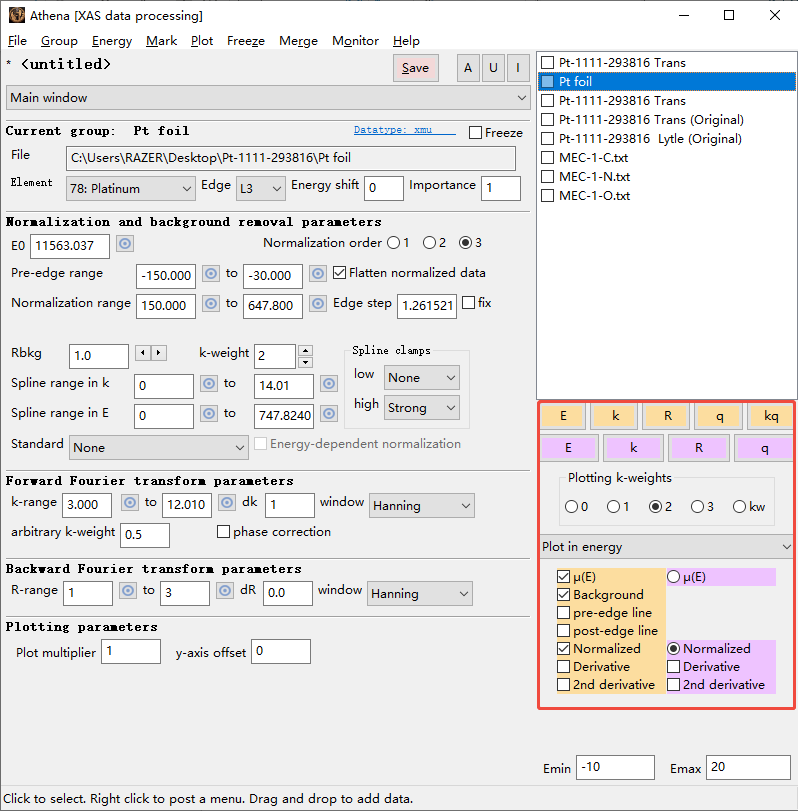Click pluck icon beside R-range end value 3
This screenshot has height=811, width=798.
(x=226, y=591)
